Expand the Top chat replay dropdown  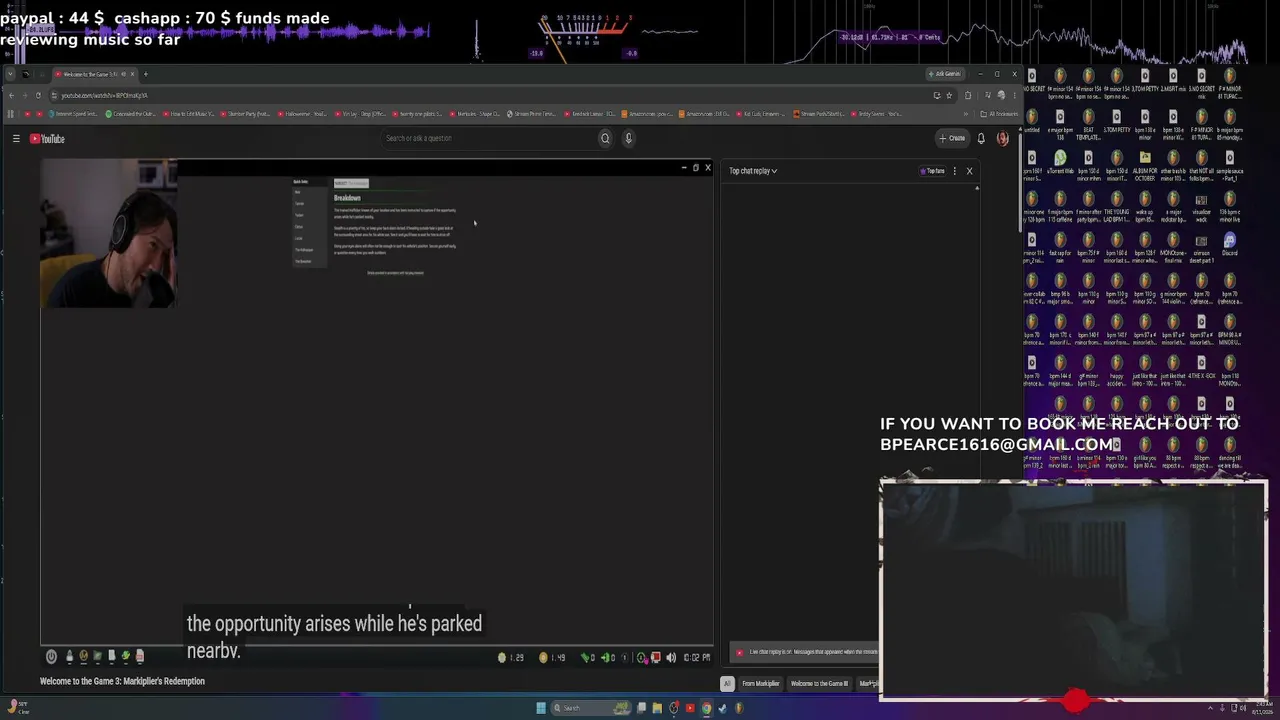coord(753,171)
